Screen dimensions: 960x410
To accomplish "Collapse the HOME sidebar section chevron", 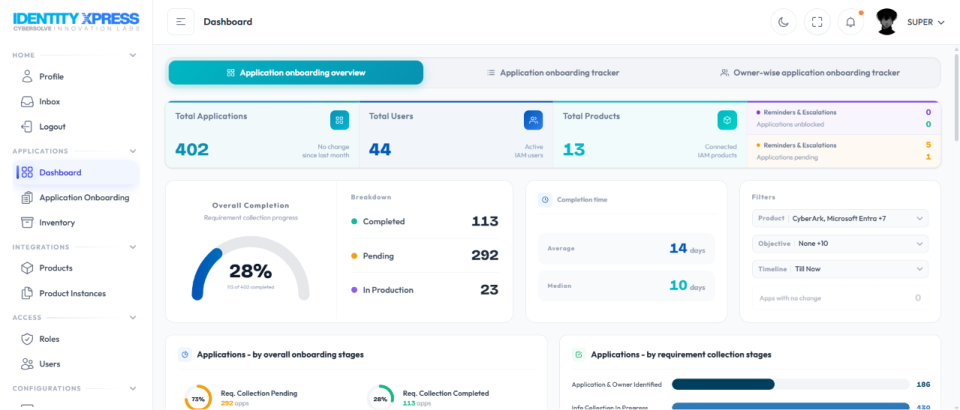I will [133, 55].
